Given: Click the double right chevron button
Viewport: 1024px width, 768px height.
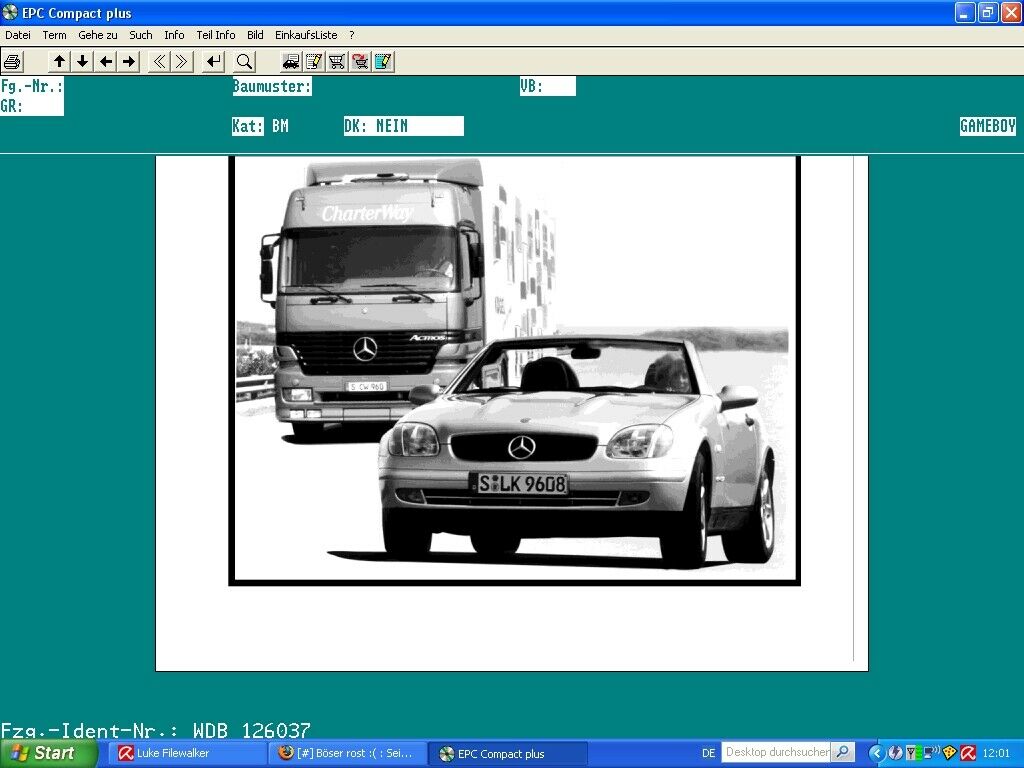Looking at the screenshot, I should (182, 62).
